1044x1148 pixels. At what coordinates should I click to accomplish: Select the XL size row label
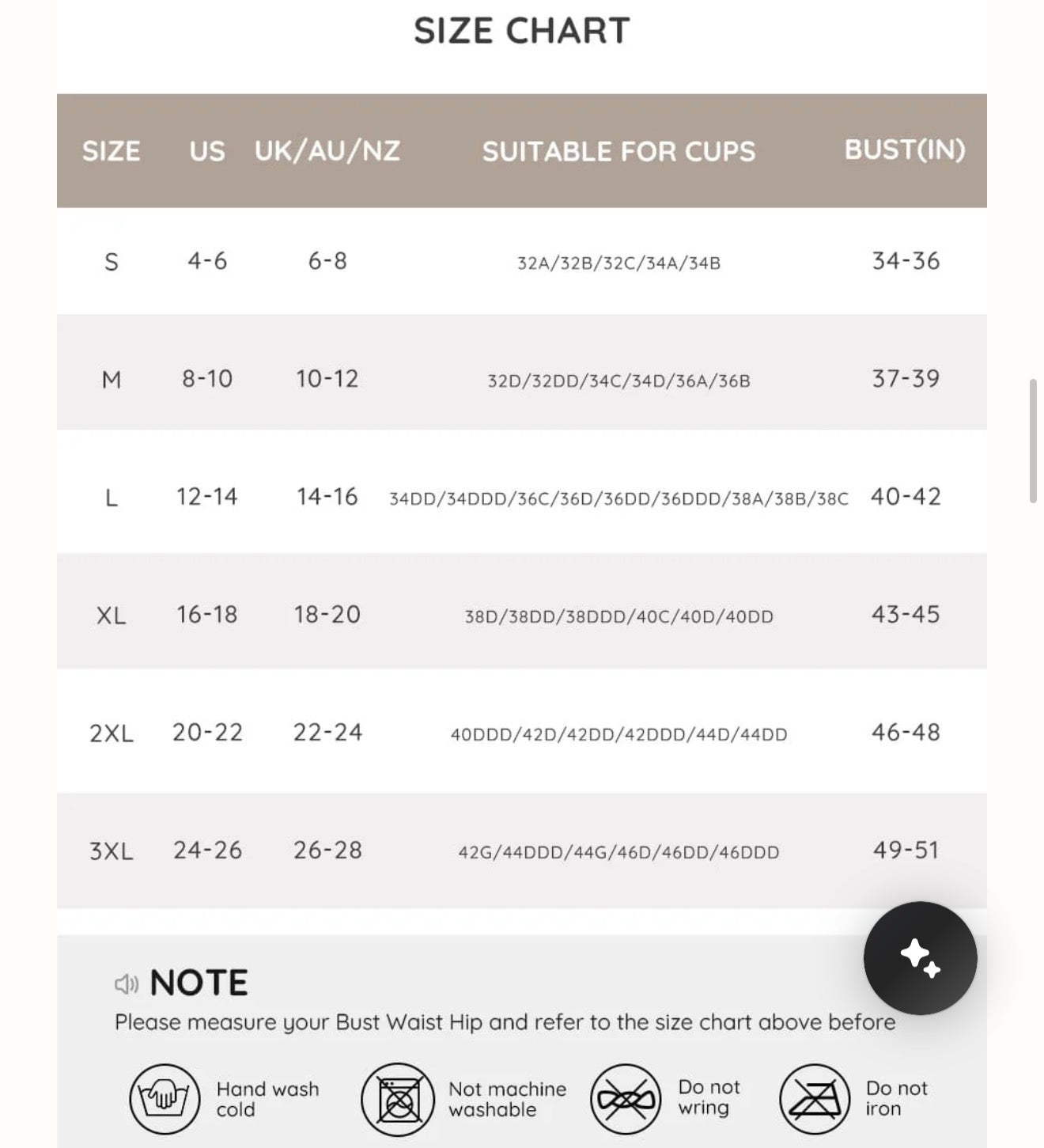pyautogui.click(x=112, y=616)
